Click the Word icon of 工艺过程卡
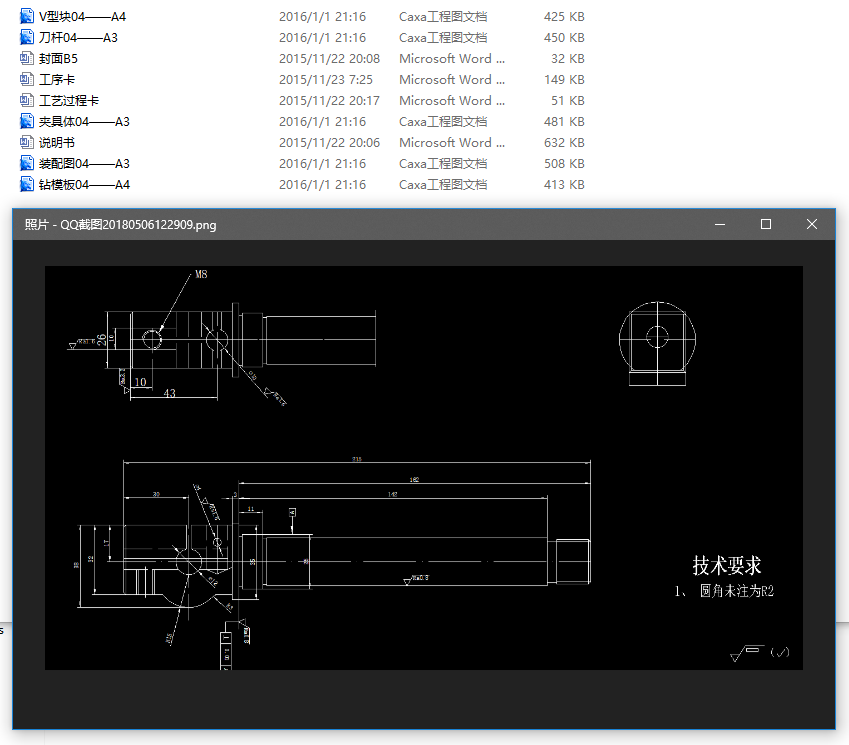Viewport: 849px width, 745px height. pos(24,100)
